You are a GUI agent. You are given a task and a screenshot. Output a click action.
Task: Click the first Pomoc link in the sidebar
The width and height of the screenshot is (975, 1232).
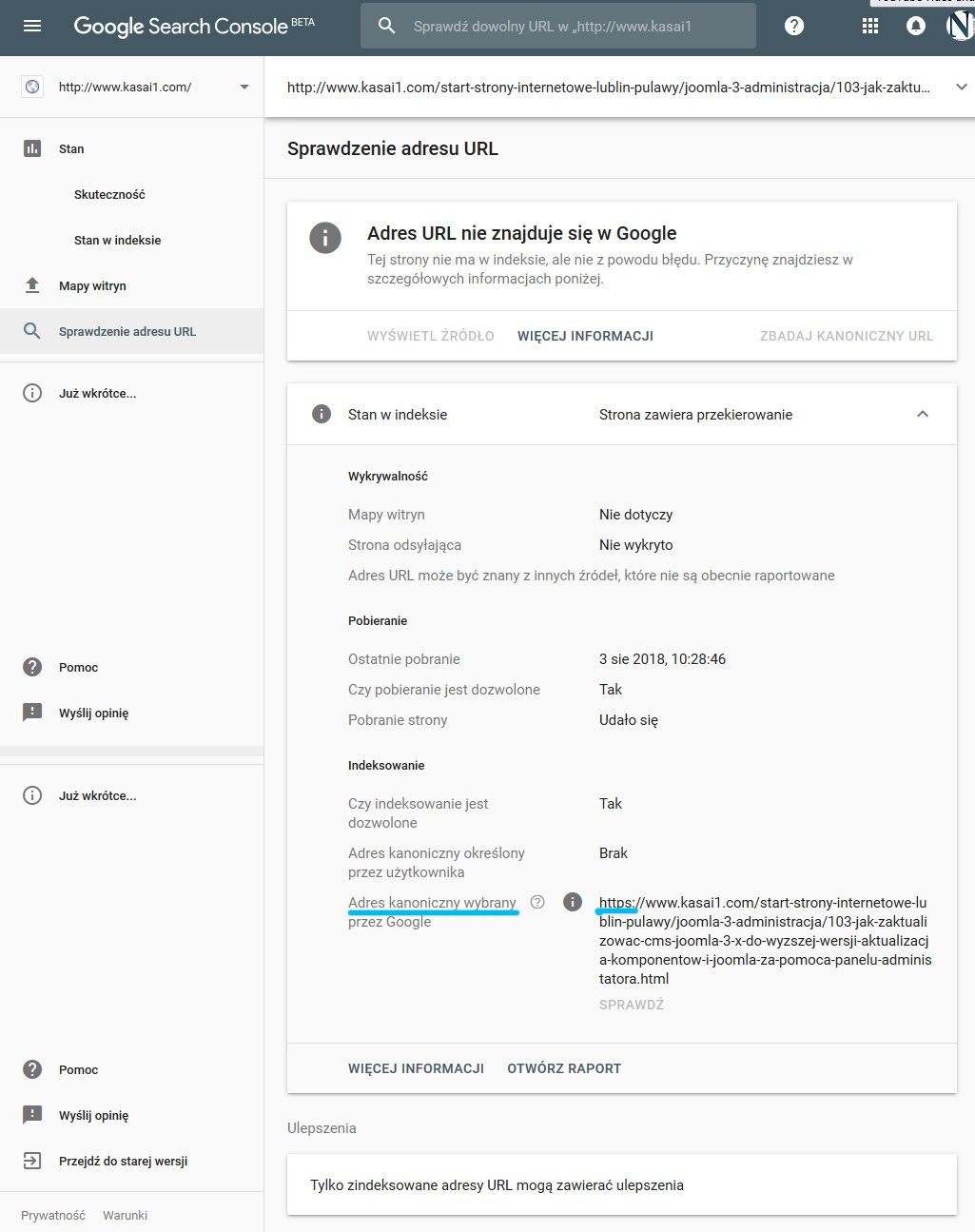coord(78,667)
